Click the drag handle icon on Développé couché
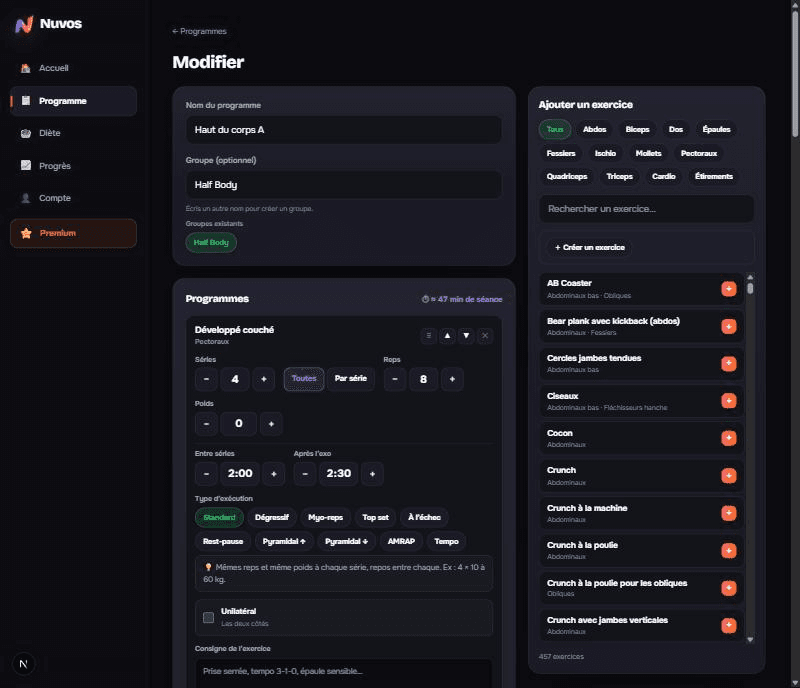Image resolution: width=800 pixels, height=688 pixels. (x=429, y=335)
